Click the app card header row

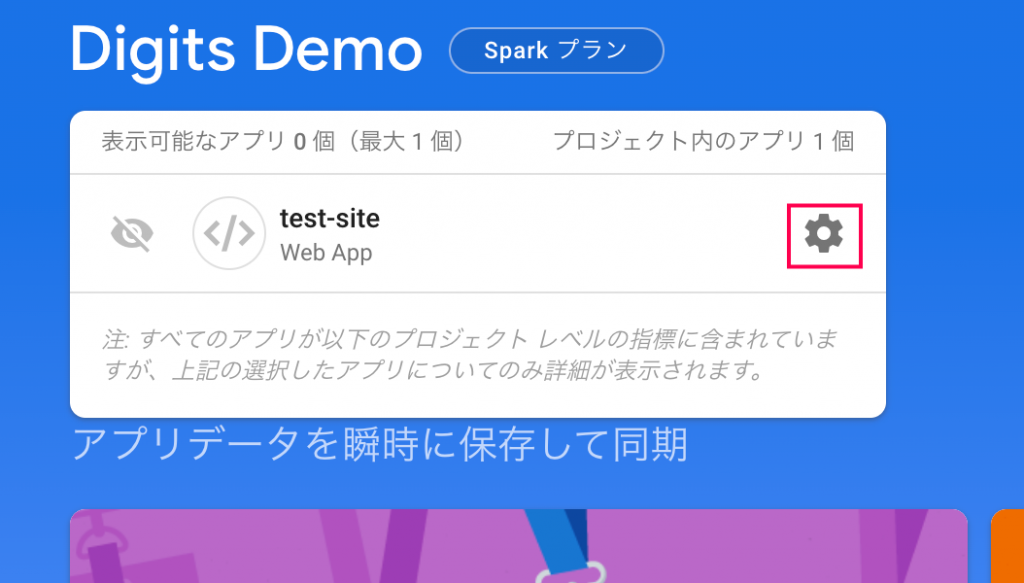[478, 142]
